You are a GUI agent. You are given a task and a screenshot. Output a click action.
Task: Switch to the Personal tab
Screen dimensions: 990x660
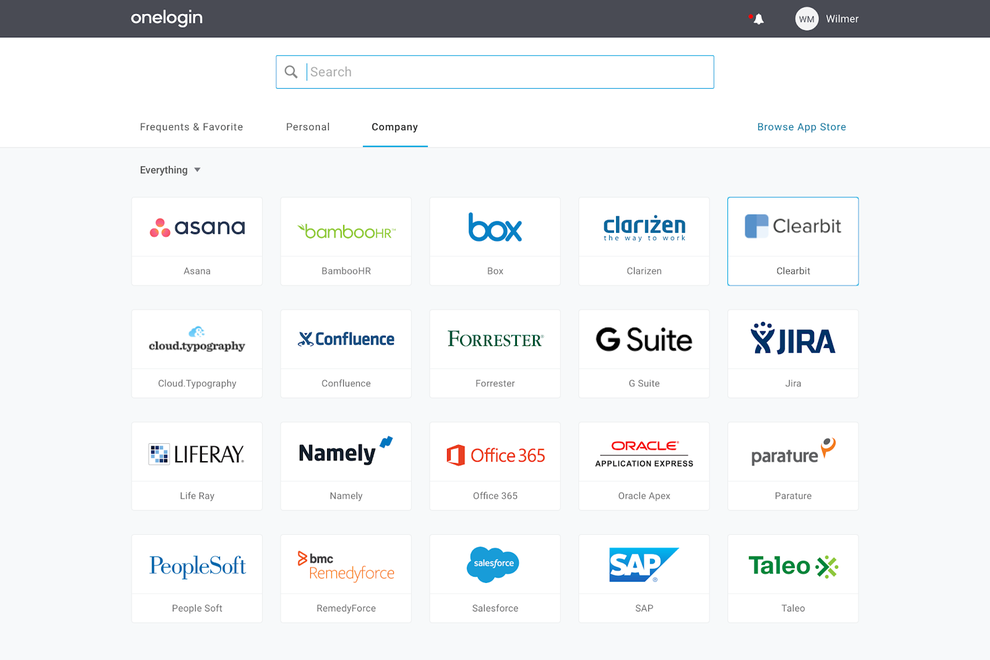coord(307,127)
